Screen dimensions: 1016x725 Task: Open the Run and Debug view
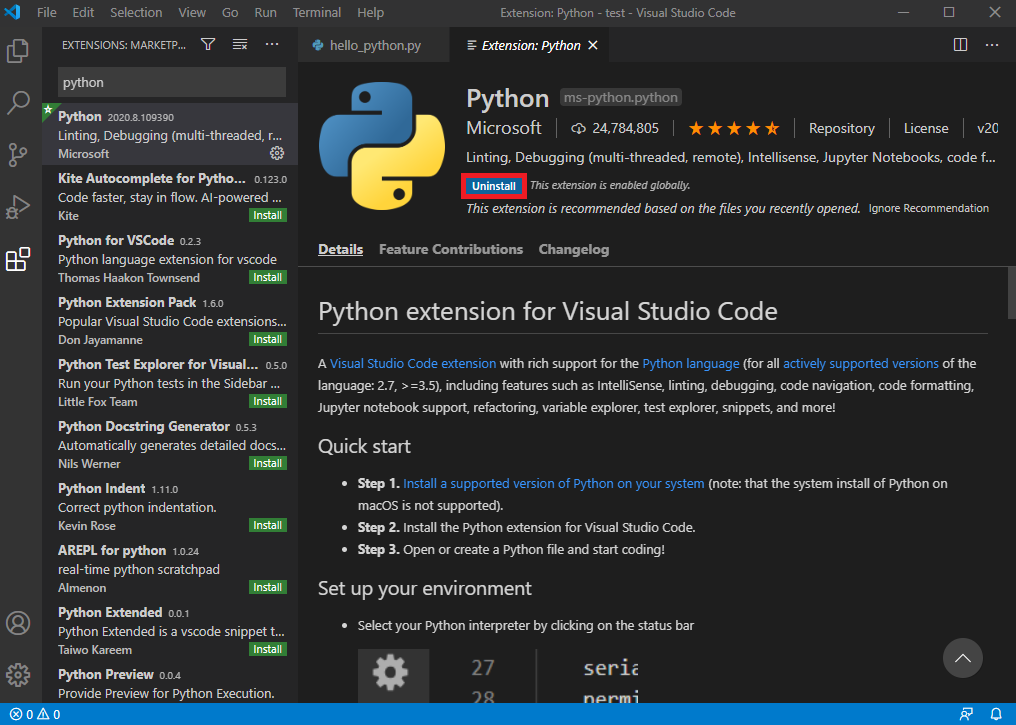18,207
